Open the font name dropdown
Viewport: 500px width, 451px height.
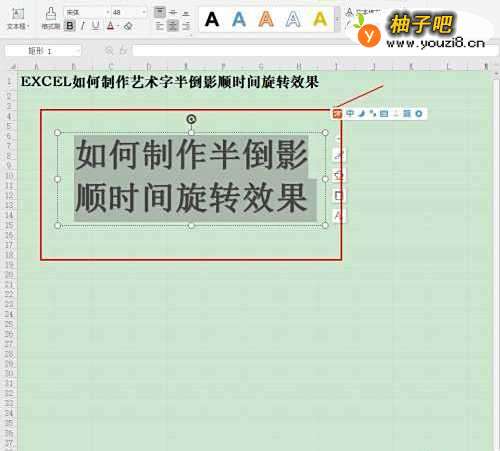coord(87,12)
